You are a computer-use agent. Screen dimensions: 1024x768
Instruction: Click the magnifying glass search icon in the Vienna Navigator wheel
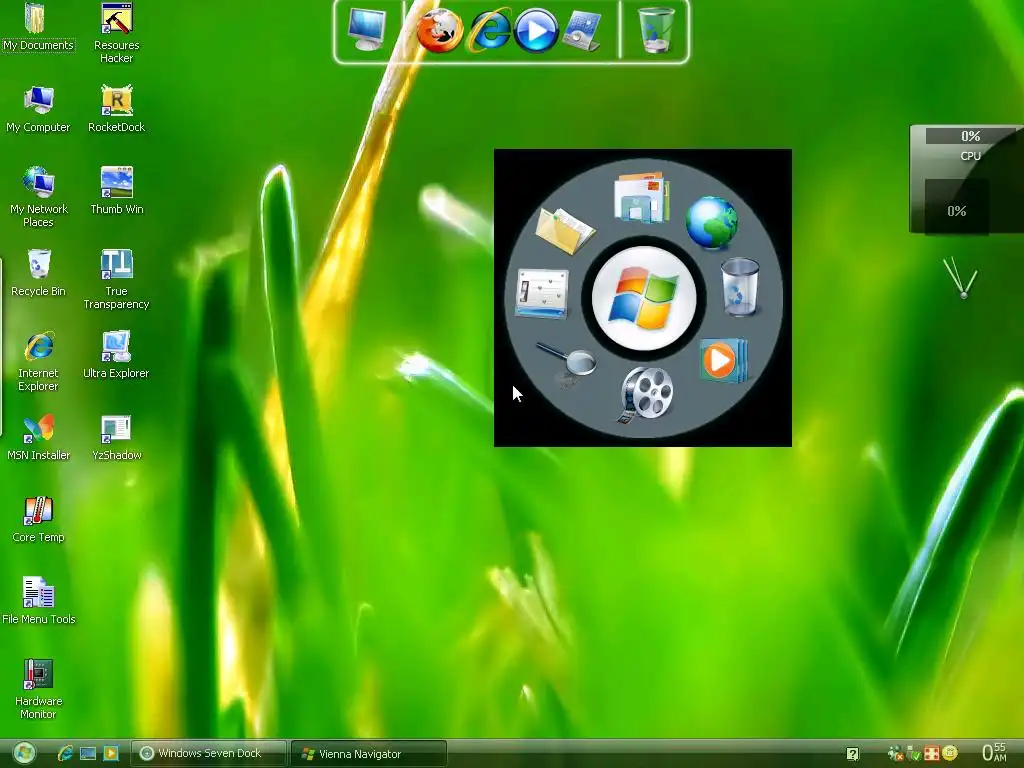coord(567,364)
